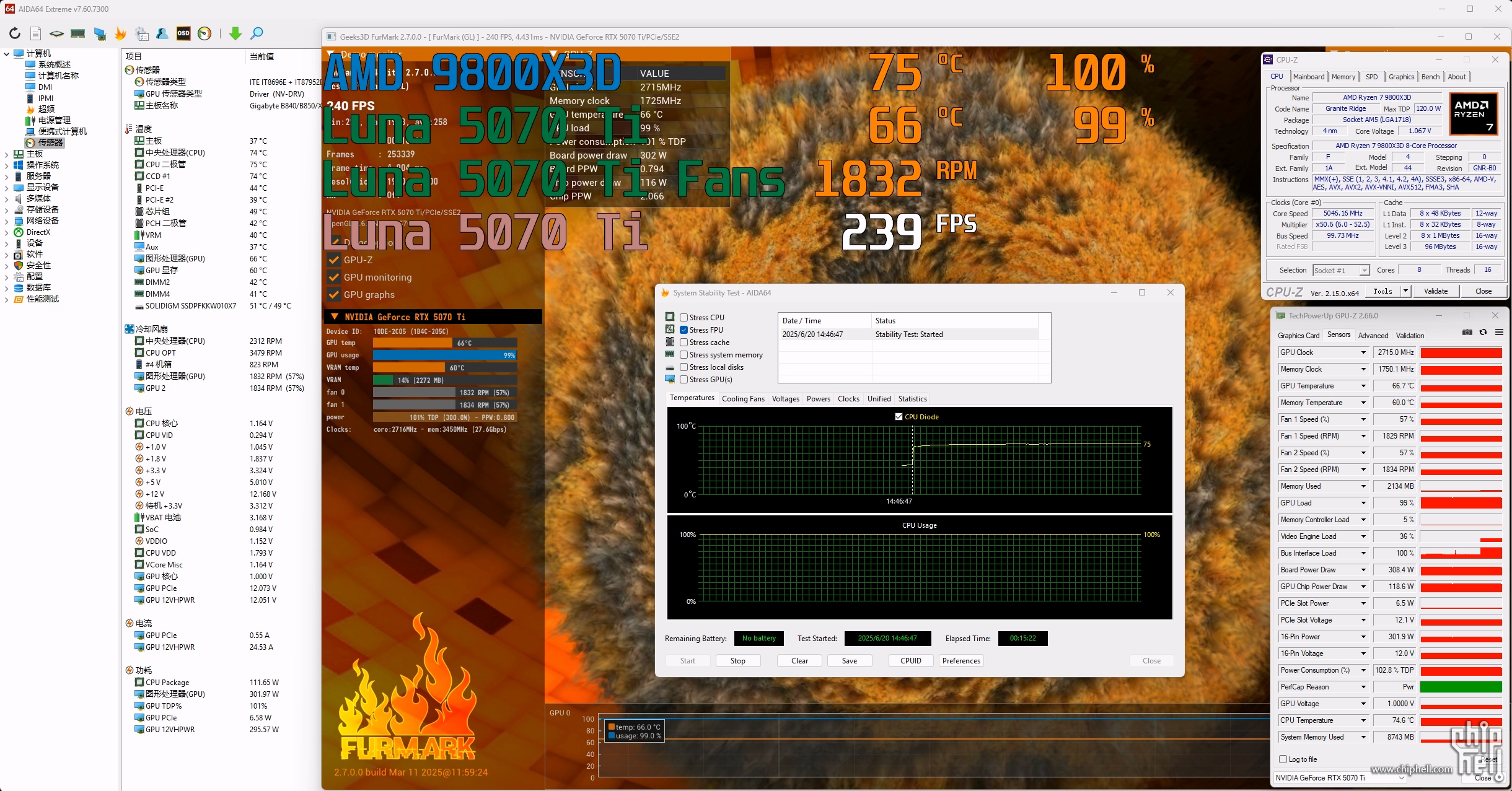Collapse the 计算机 tree node

(6, 54)
